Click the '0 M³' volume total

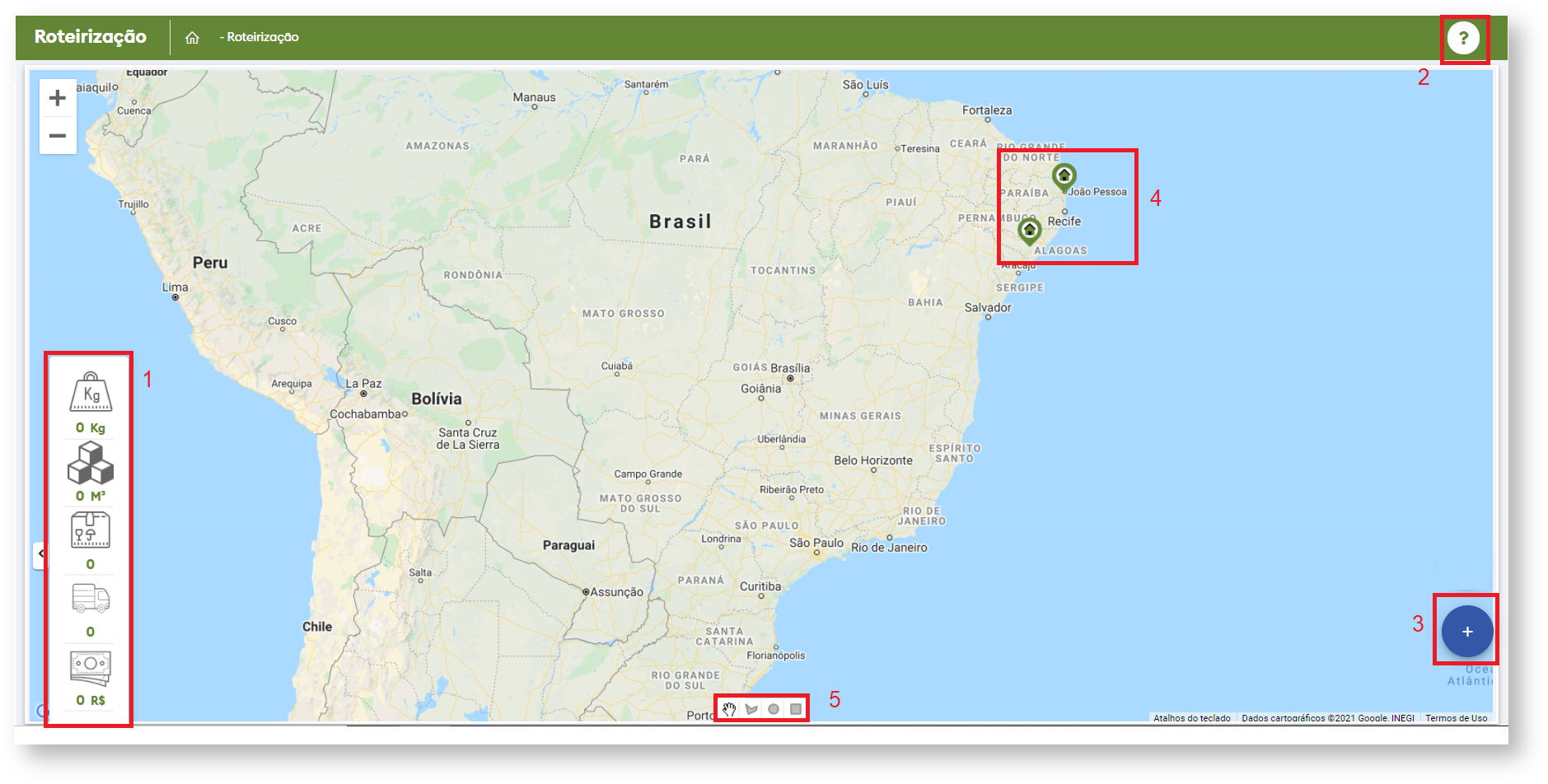91,496
